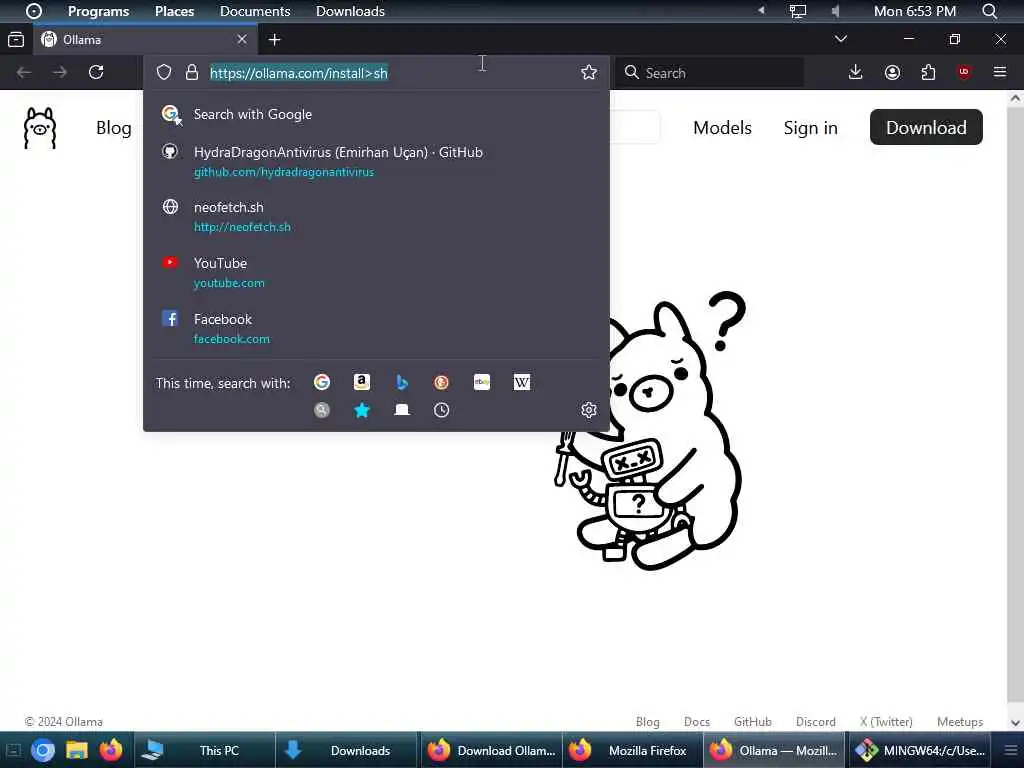Select the Ollama browser tab

click(144, 40)
